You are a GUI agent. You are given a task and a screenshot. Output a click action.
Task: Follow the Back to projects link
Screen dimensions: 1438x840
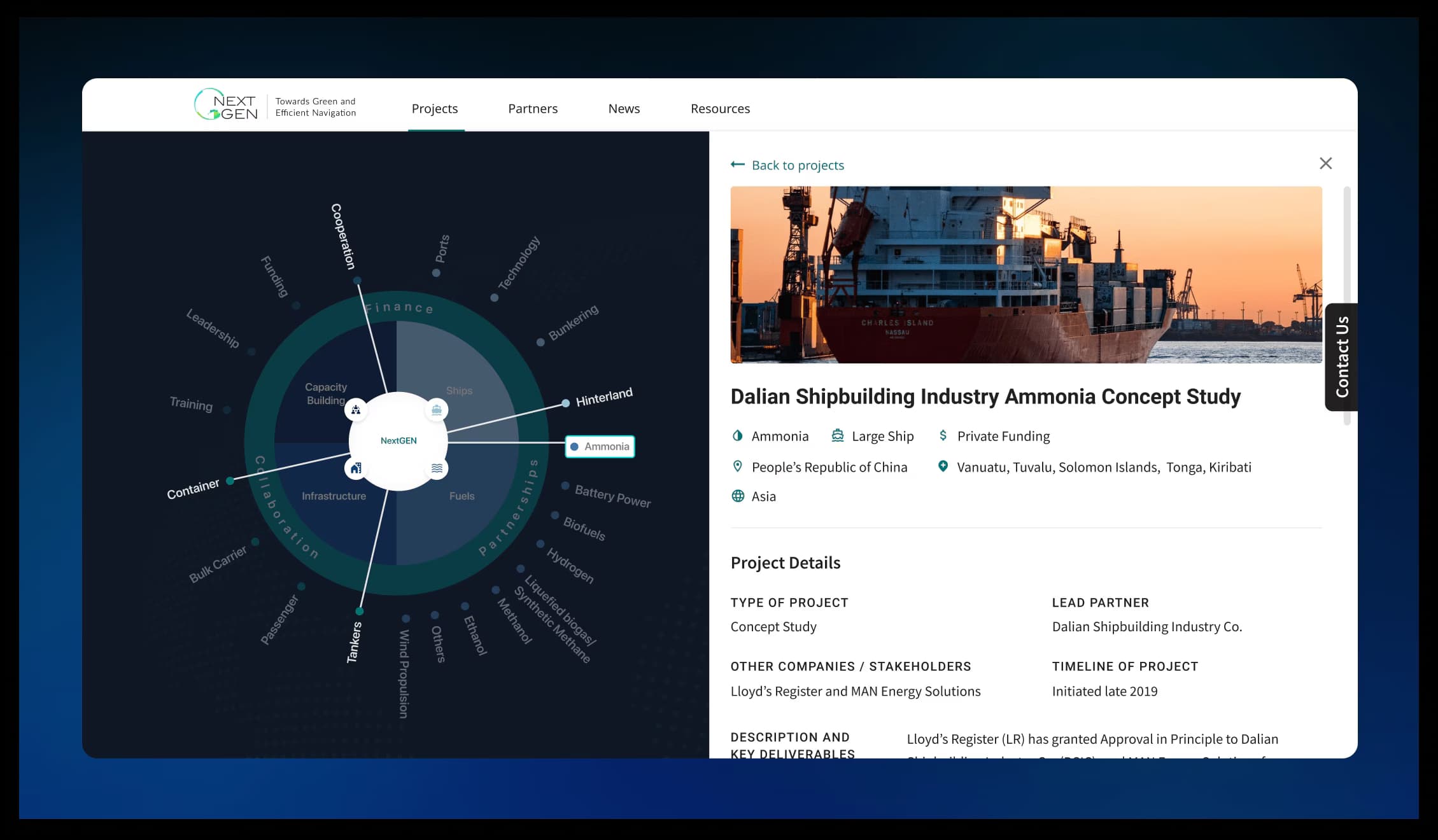point(798,165)
